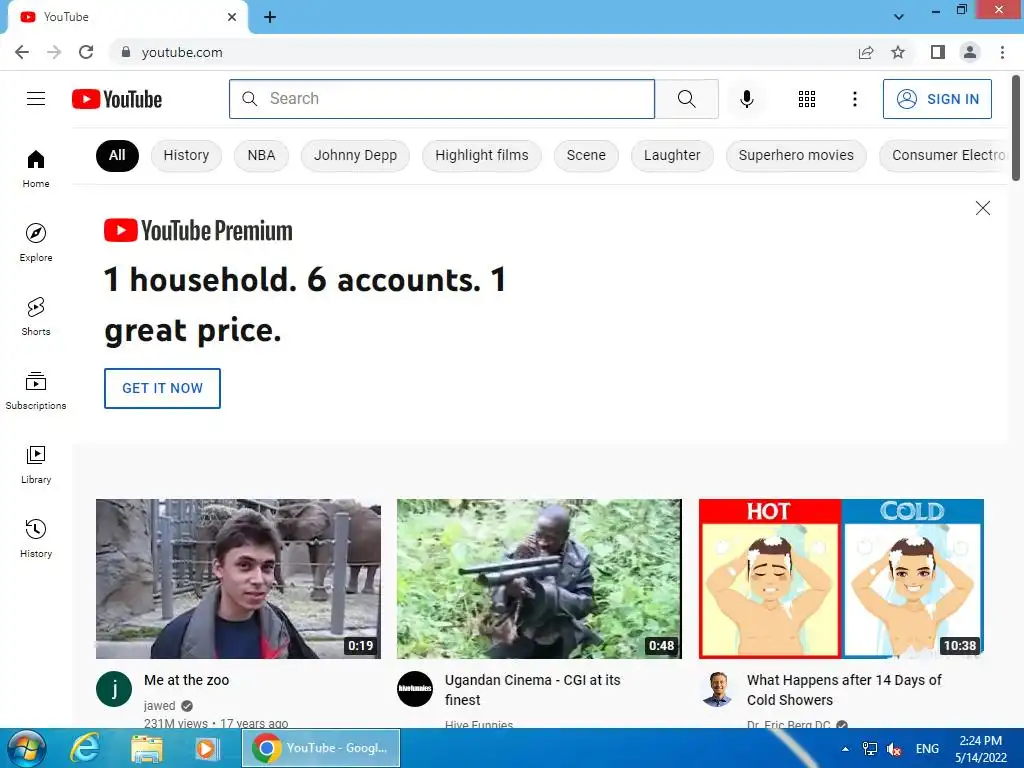
Task: Close the YouTube browser tab
Action: point(232,17)
